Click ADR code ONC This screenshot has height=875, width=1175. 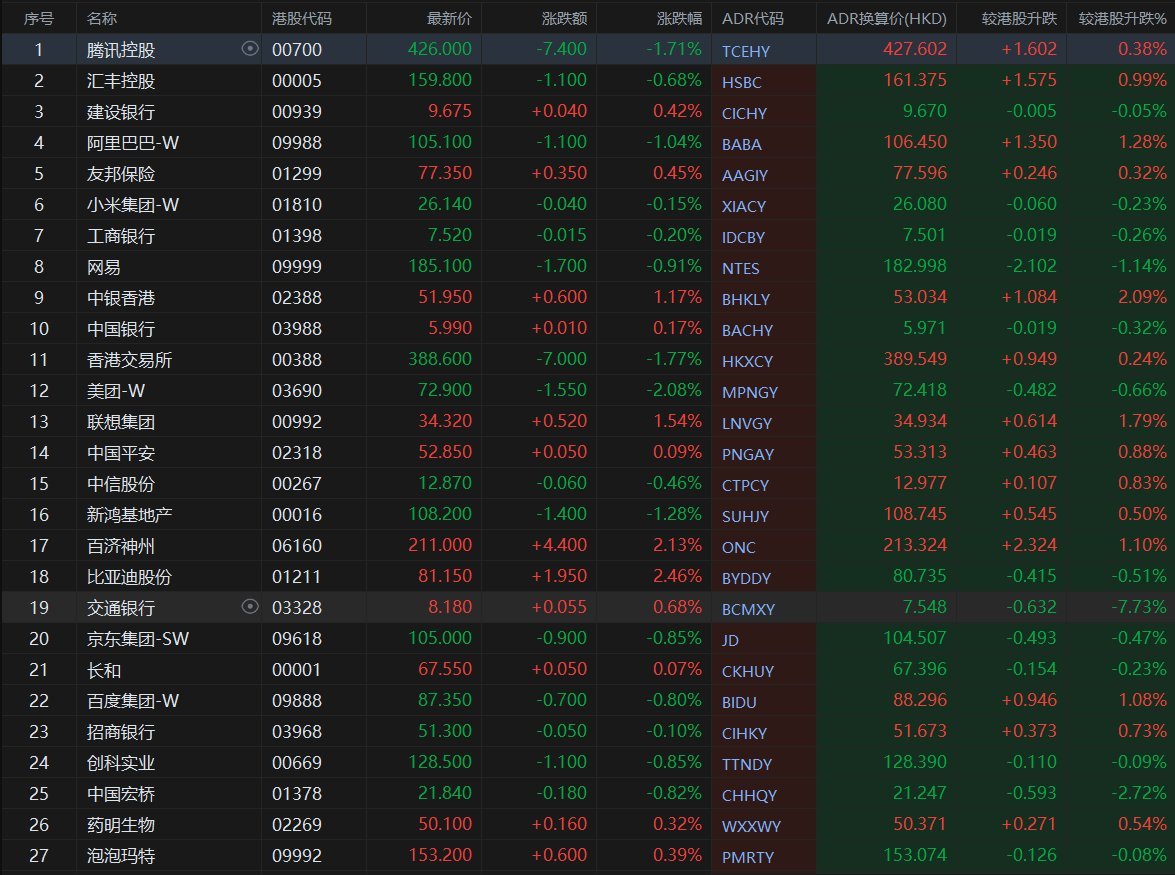[739, 548]
